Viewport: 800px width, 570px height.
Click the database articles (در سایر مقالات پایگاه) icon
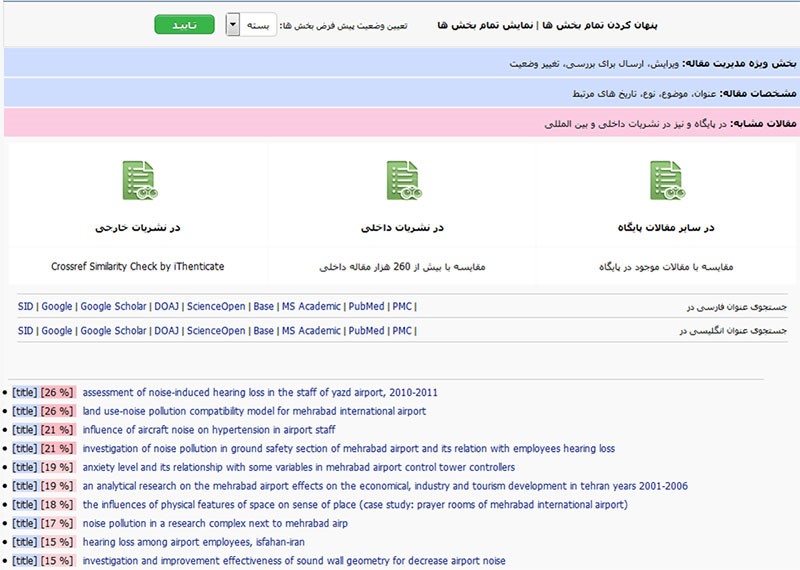click(667, 180)
